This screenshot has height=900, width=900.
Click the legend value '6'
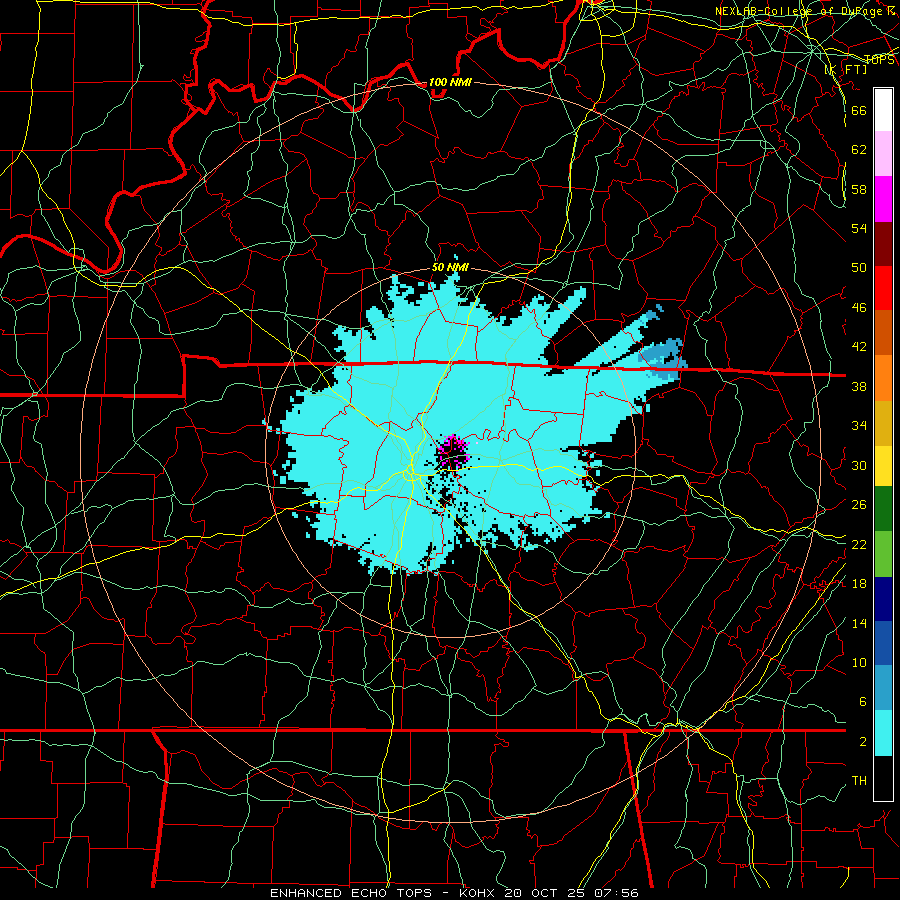pyautogui.click(x=862, y=701)
